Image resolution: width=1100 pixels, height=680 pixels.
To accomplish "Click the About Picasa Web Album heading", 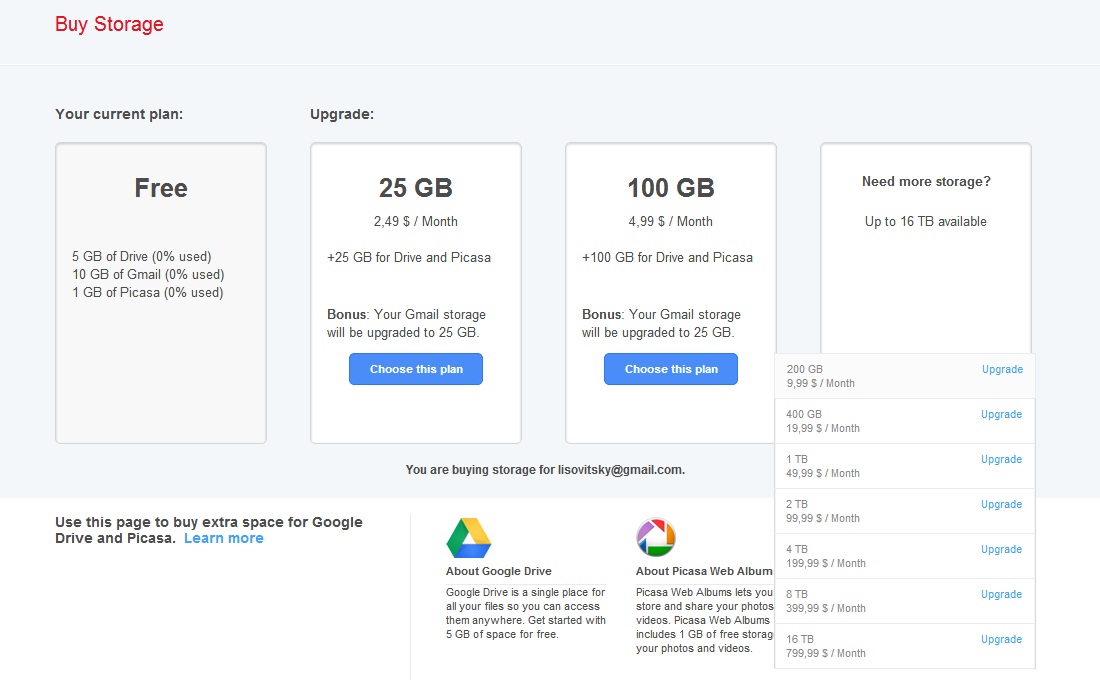I will (x=704, y=571).
